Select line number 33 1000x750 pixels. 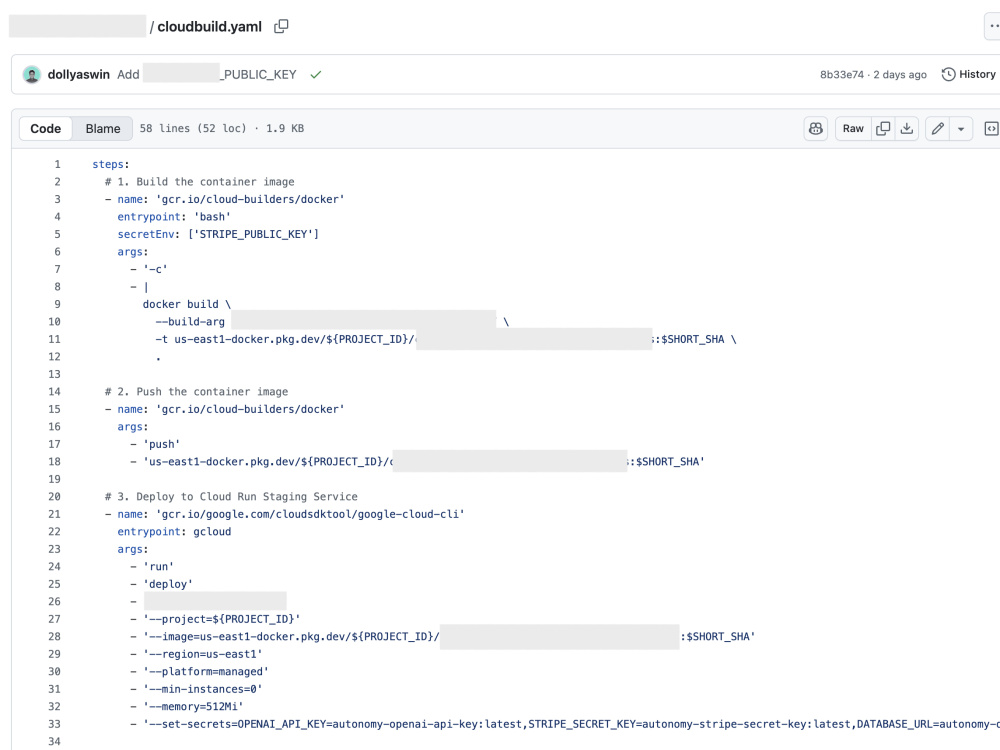pos(54,724)
